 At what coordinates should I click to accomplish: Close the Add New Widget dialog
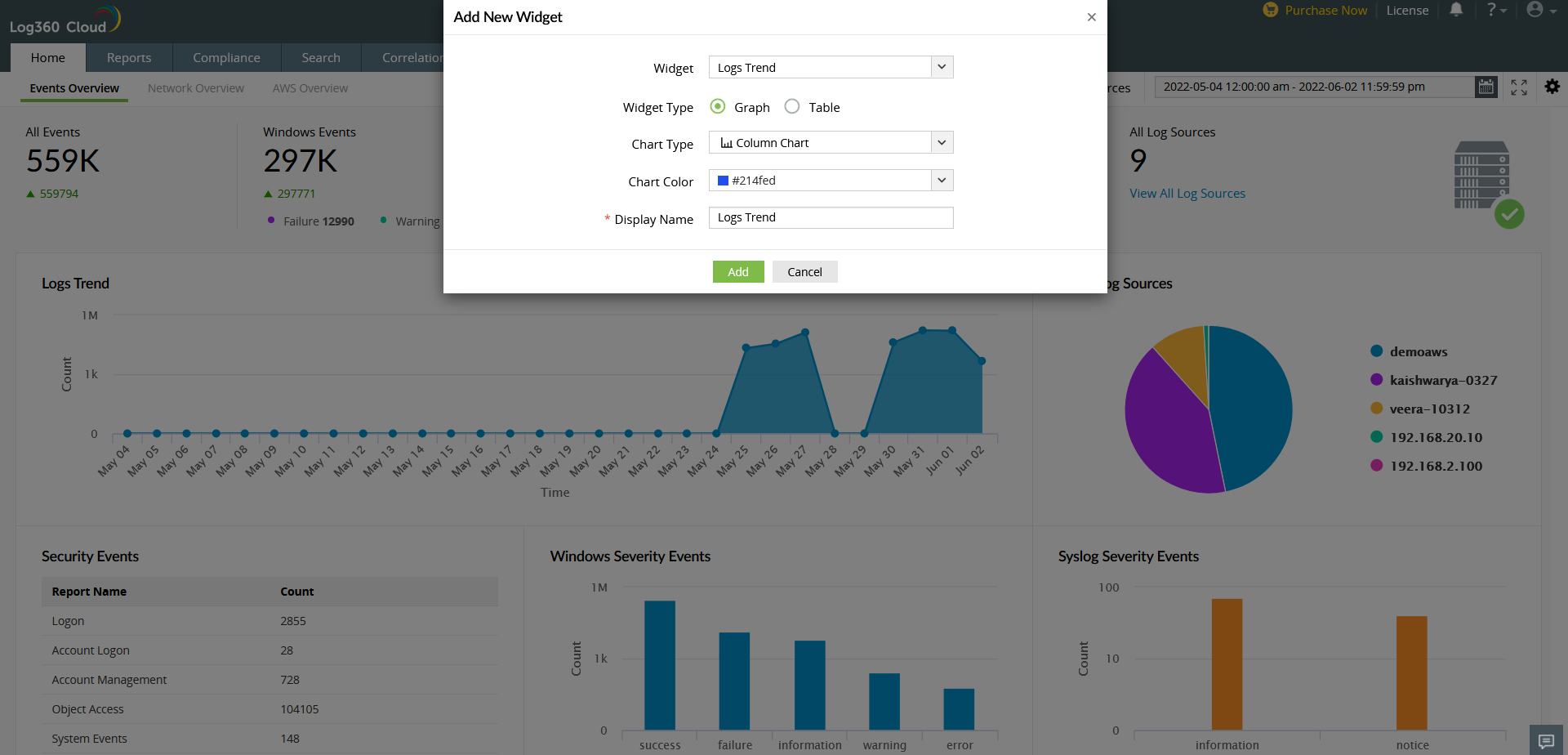1091,17
